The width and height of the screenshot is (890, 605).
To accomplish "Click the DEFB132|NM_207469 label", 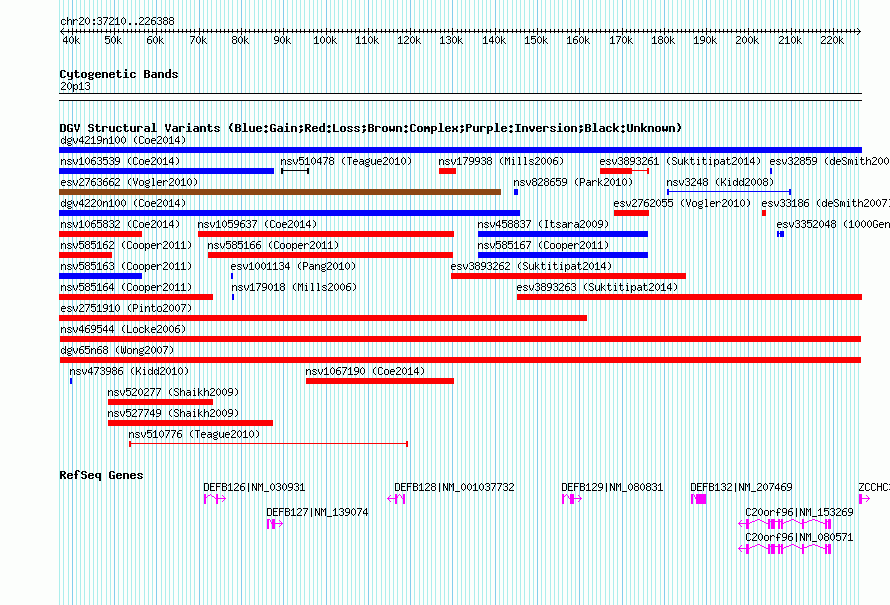I will (x=741, y=488).
